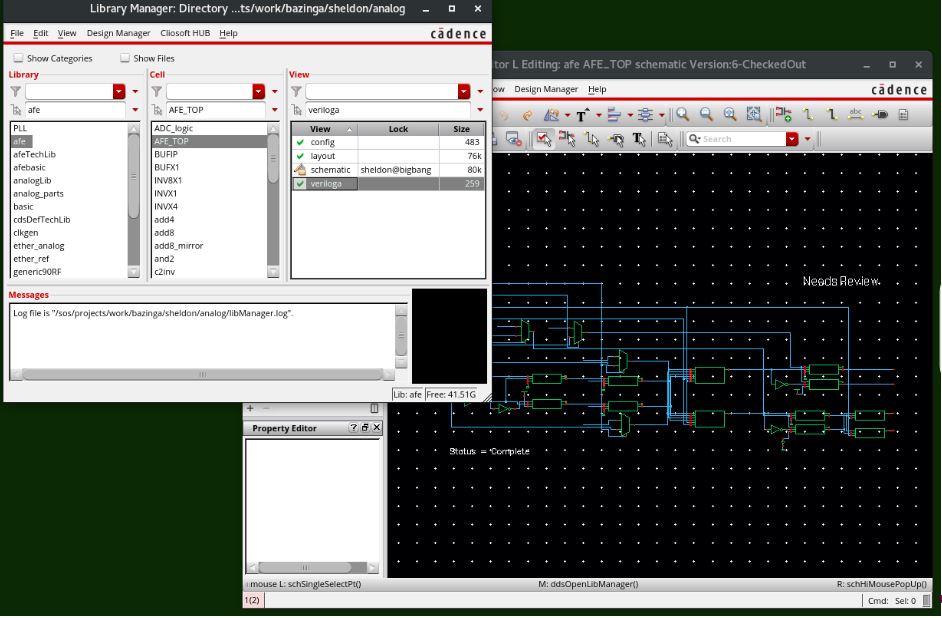Viewport: 942px width, 618px height.
Task: Click the View column header to sort
Action: pos(324,129)
